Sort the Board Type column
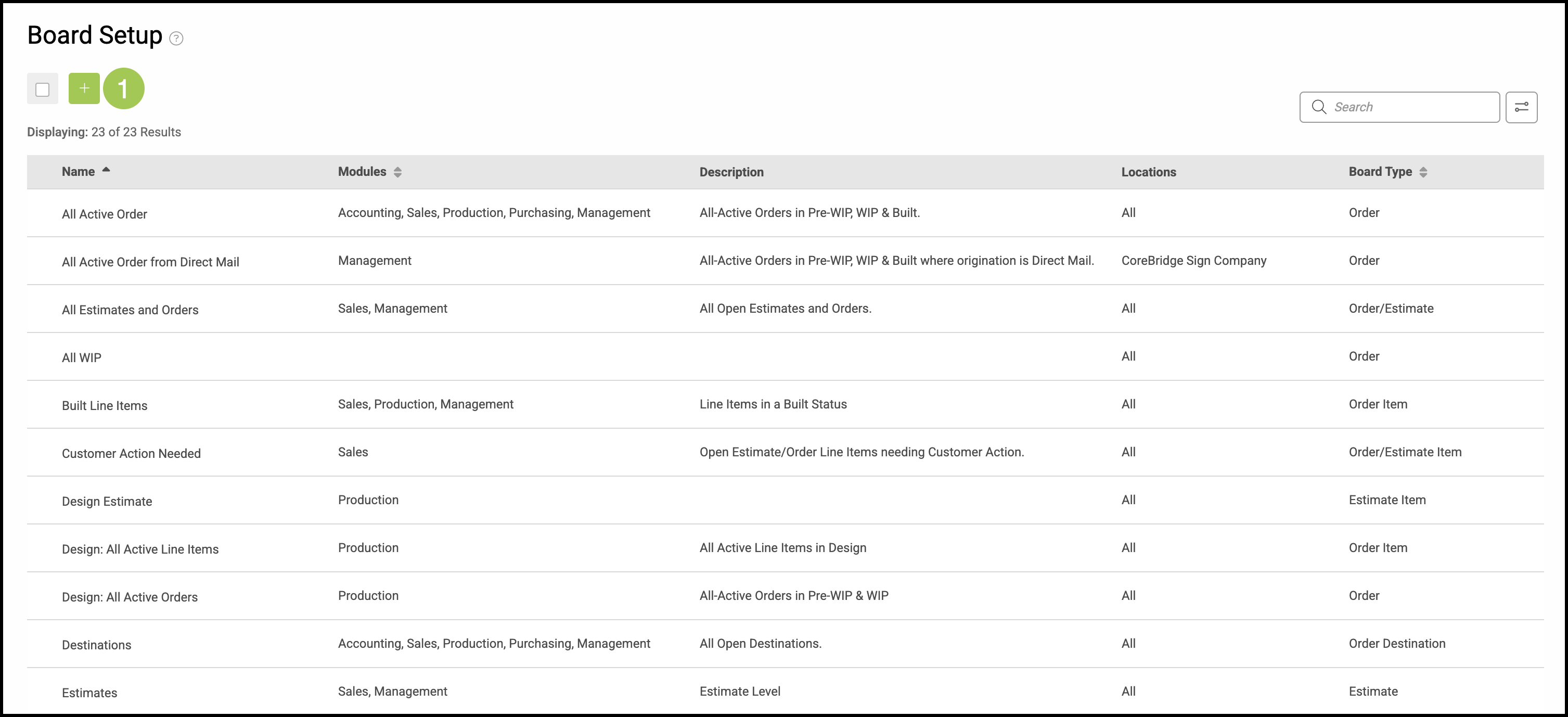This screenshot has height=717, width=1568. (1422, 172)
